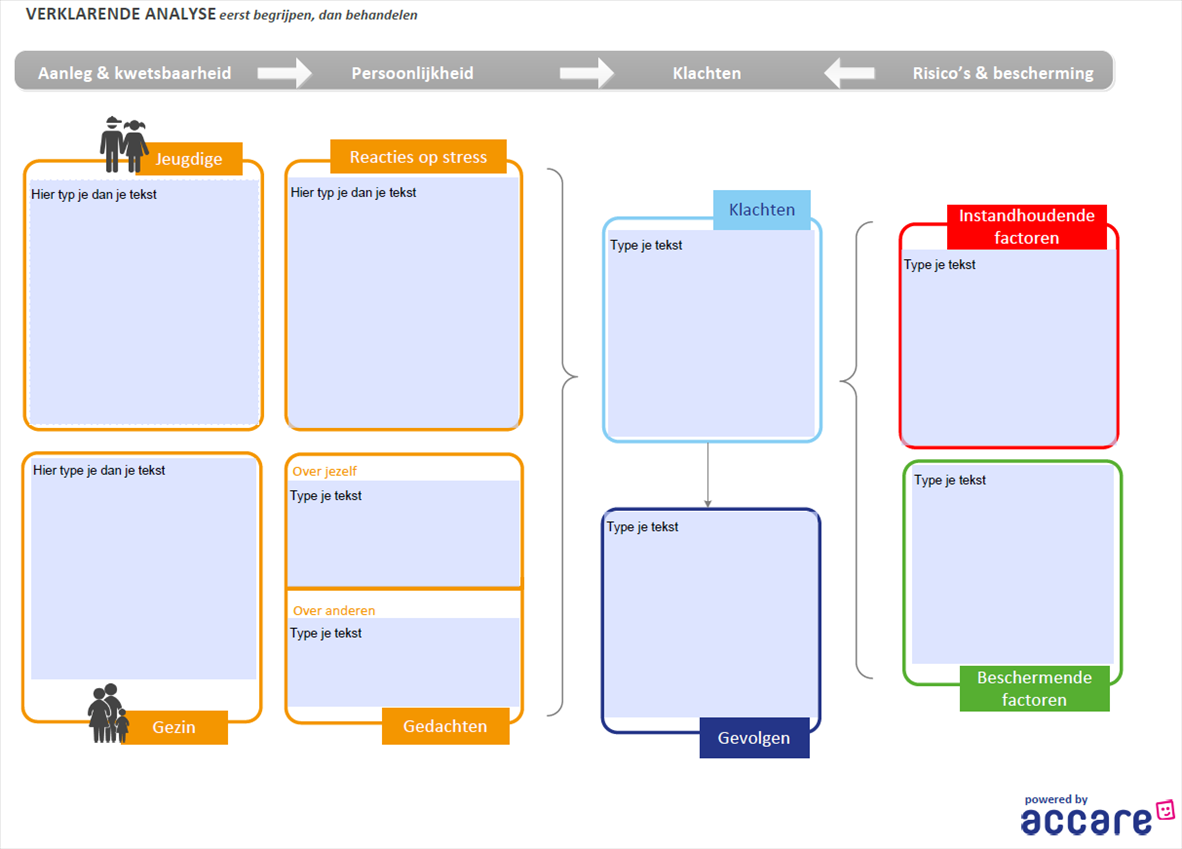Click the red Instandhoudende factoren label
This screenshot has width=1182, height=849.
click(x=1026, y=227)
